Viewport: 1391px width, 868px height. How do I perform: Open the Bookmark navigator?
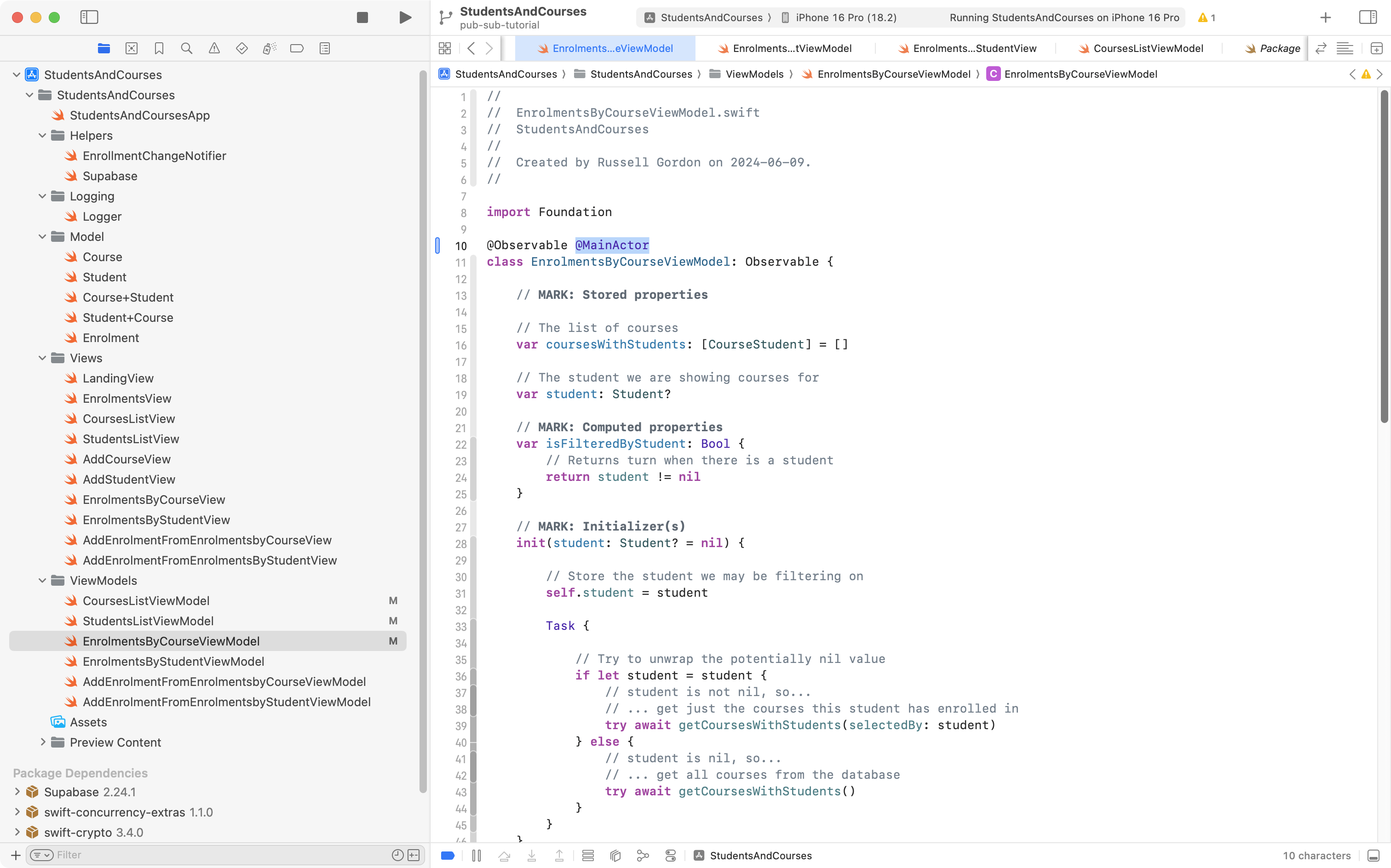[159, 48]
